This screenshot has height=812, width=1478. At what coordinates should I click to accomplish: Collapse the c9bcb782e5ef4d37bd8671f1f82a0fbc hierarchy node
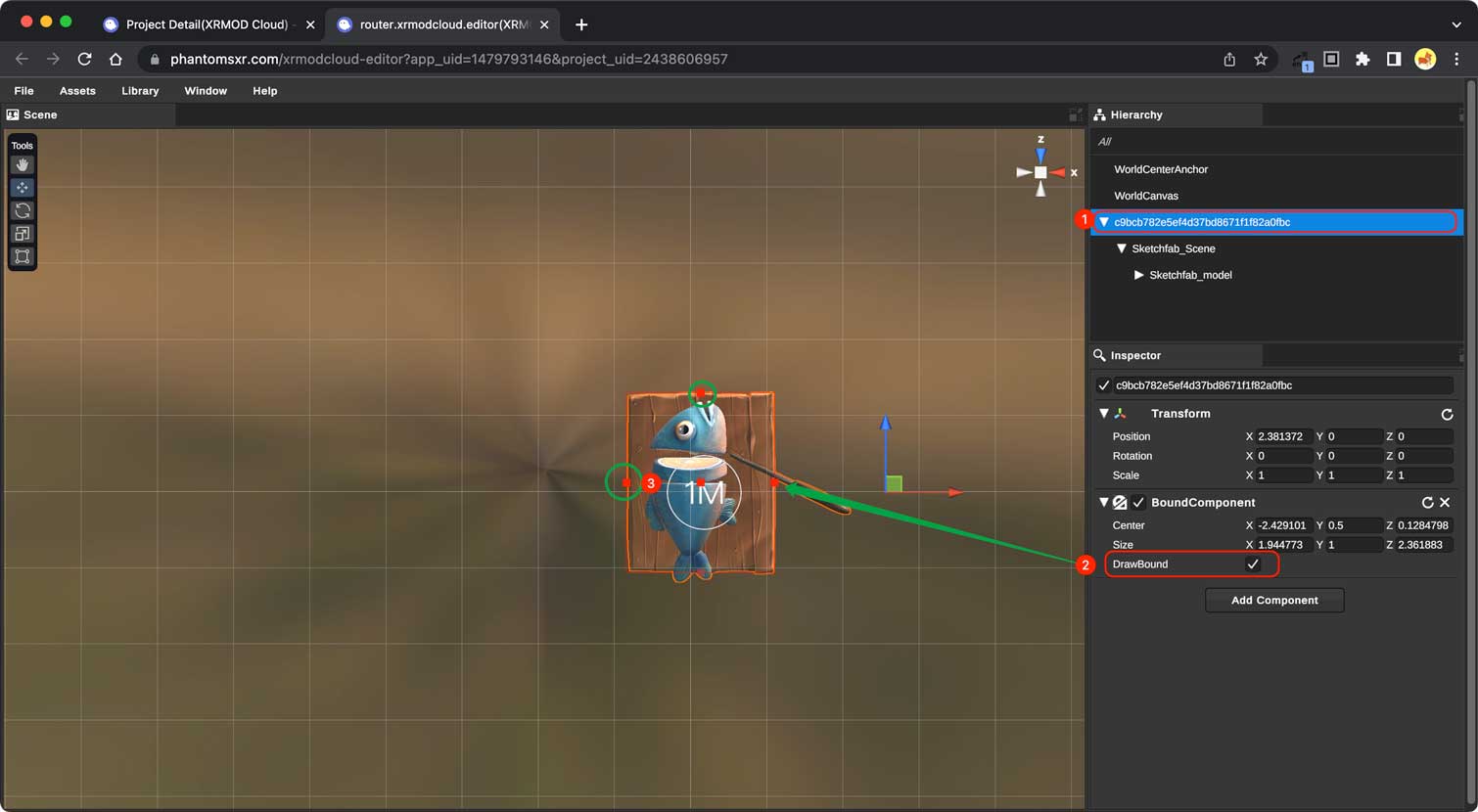click(1104, 222)
